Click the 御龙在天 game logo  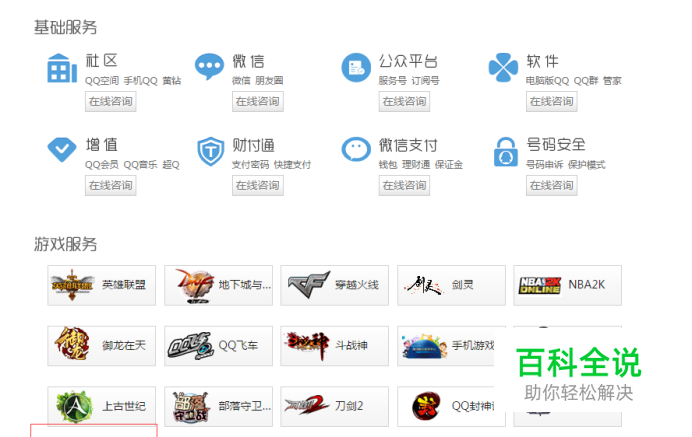[72, 344]
